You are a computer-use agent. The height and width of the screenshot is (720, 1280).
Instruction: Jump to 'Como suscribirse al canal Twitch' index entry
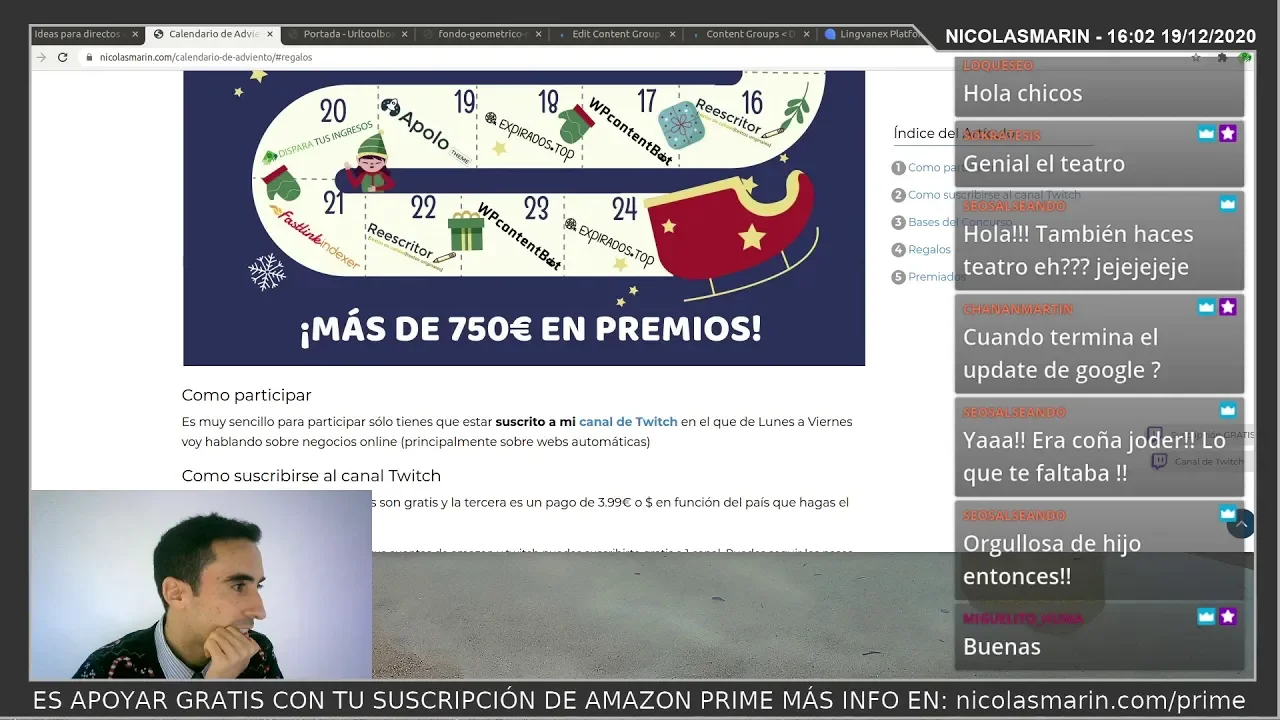coord(994,195)
